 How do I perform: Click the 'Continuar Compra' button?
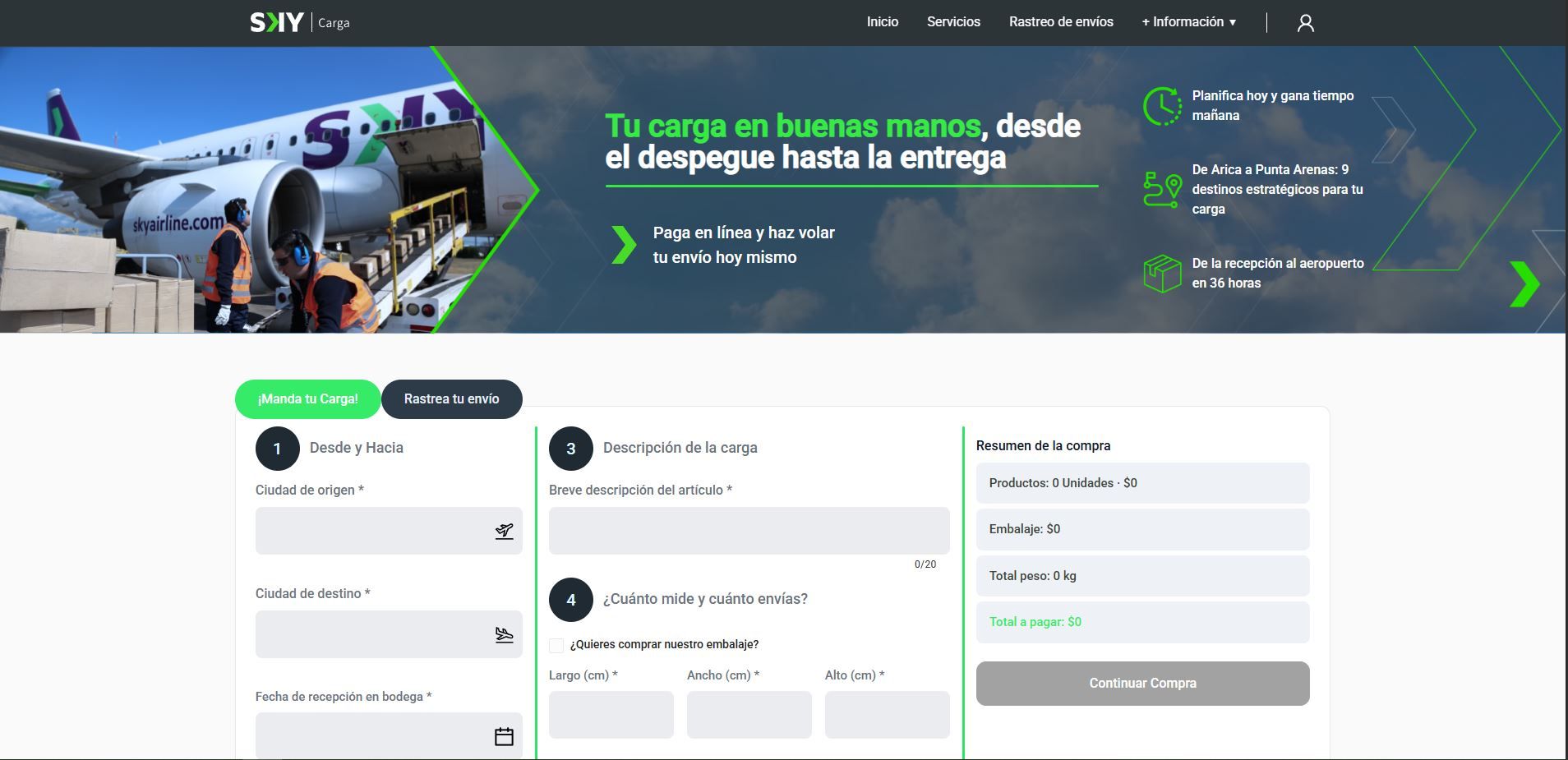point(1141,683)
